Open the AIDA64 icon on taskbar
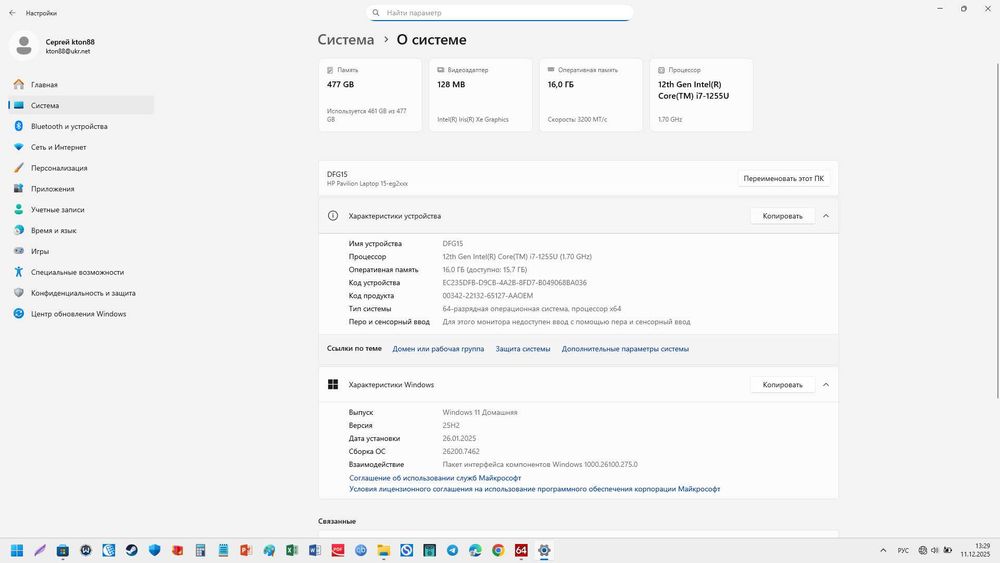Viewport: 1000px width, 563px height. click(x=521, y=550)
